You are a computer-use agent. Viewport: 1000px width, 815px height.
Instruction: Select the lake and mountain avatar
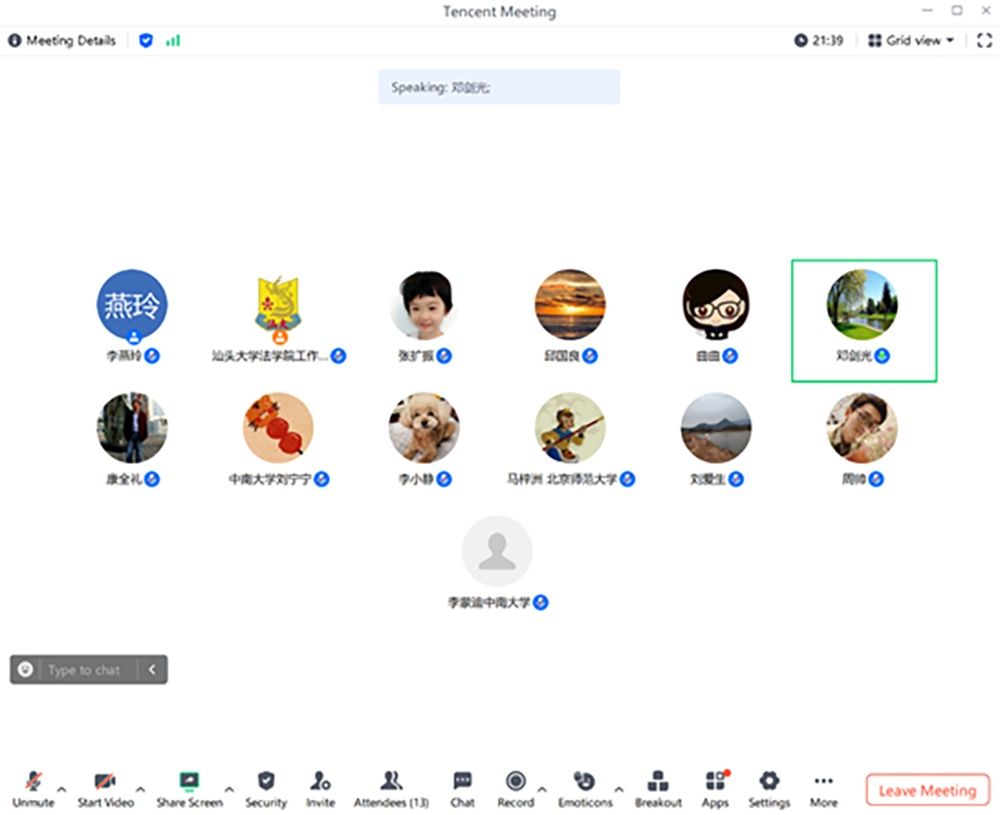click(716, 428)
